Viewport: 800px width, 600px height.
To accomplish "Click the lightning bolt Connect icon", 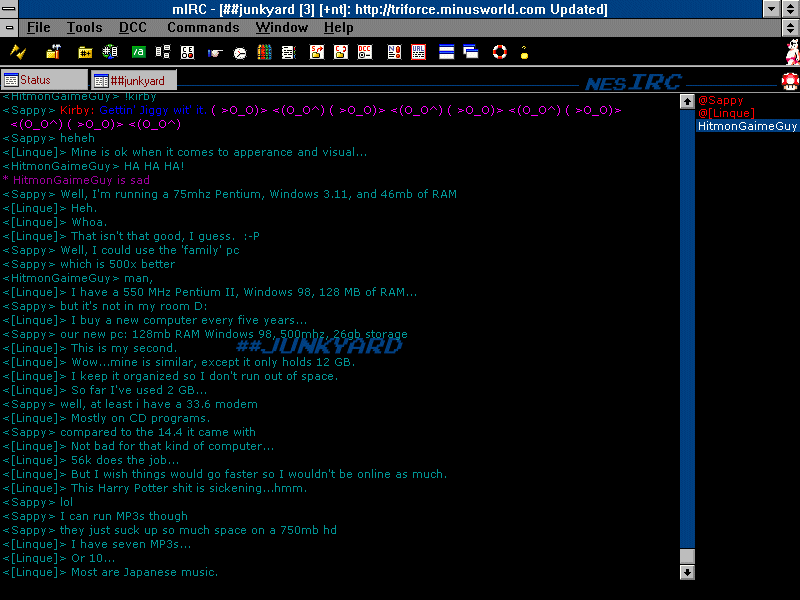I will (x=18, y=52).
